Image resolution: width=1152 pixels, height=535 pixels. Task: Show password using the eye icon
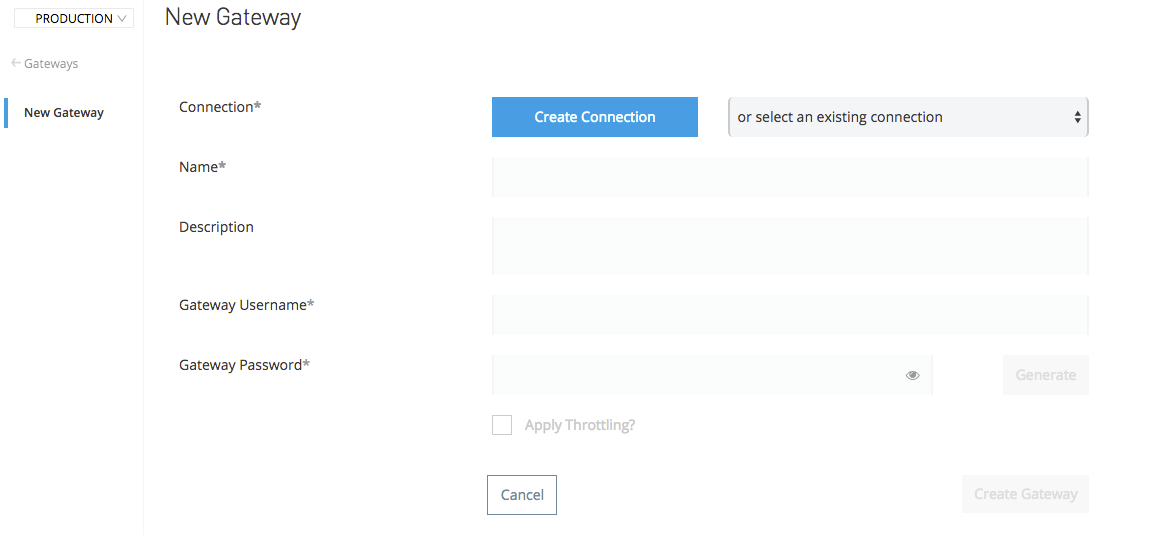point(912,376)
